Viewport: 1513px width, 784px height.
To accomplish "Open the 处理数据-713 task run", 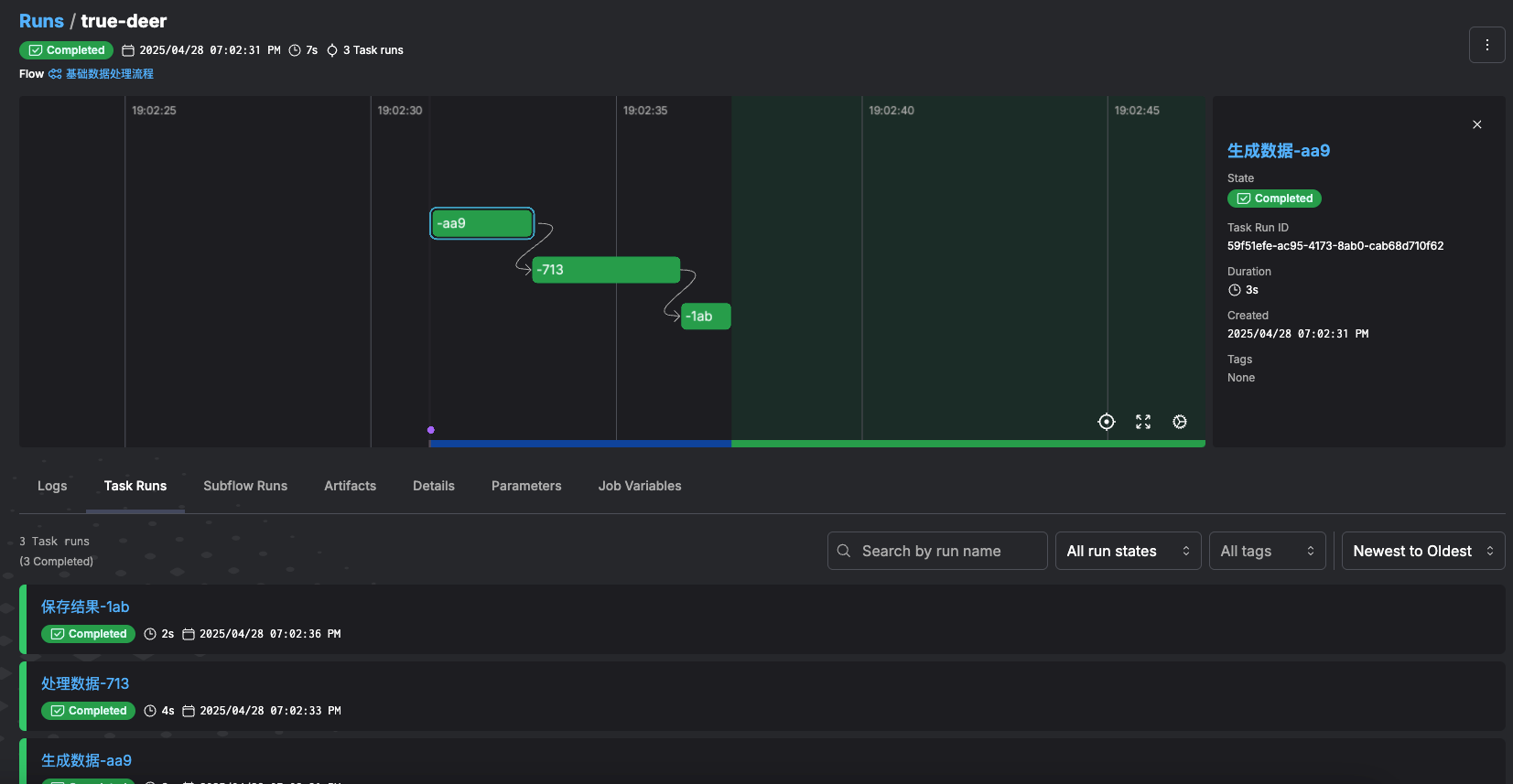I will (x=85, y=683).
